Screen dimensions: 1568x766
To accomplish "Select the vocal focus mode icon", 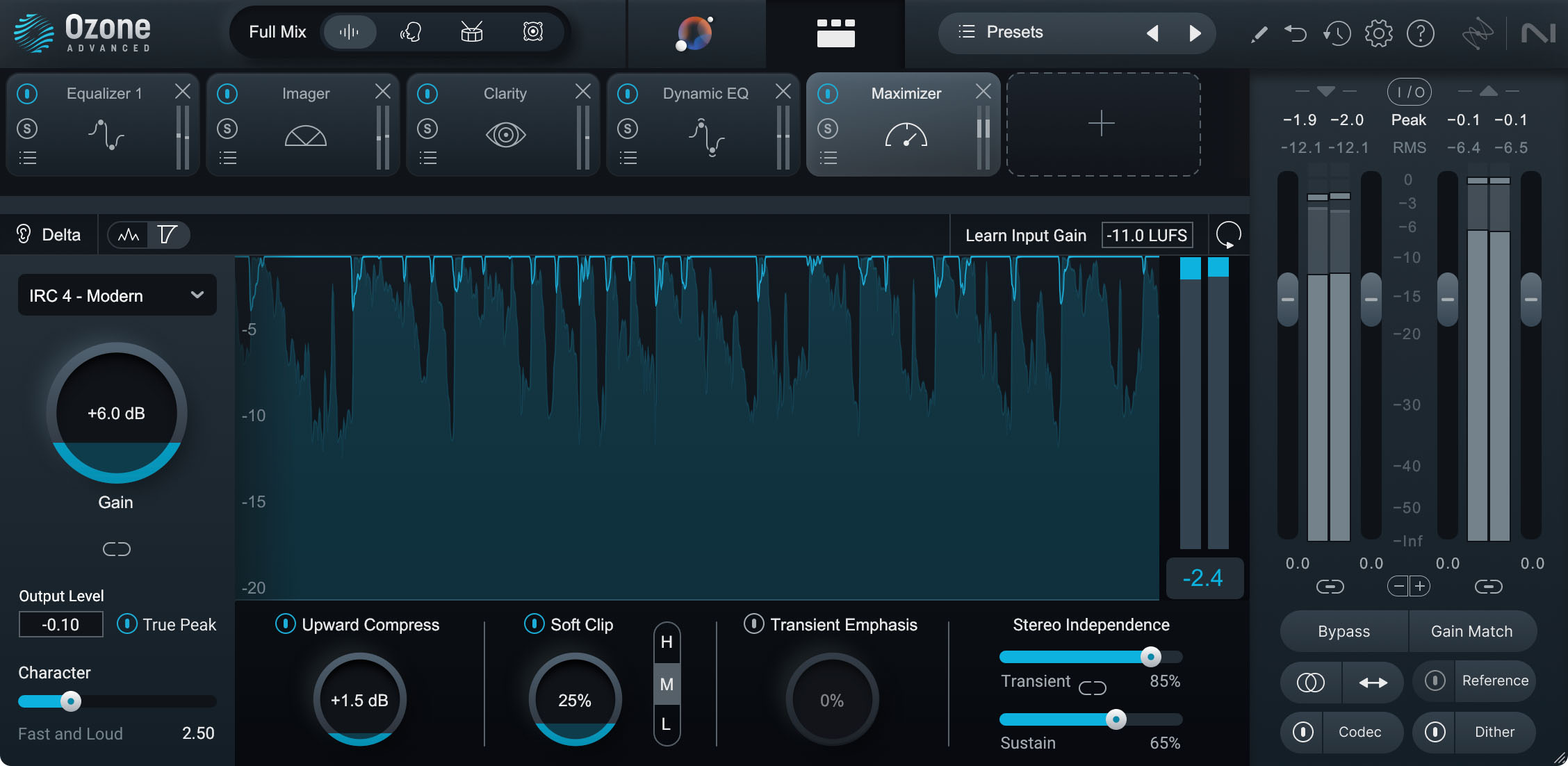I will pos(410,31).
